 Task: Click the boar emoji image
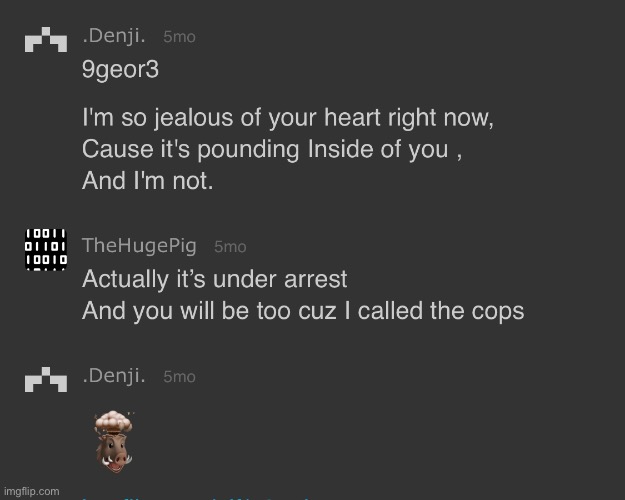(x=113, y=439)
